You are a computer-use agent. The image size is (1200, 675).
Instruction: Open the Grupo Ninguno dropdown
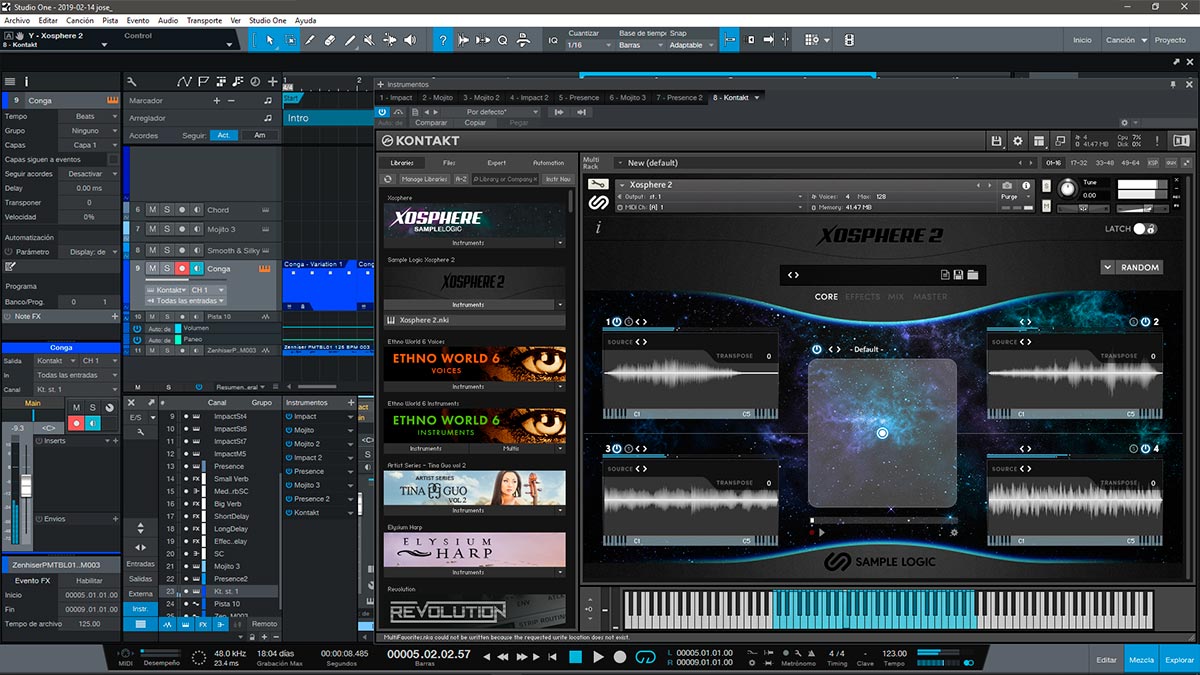[x=90, y=131]
